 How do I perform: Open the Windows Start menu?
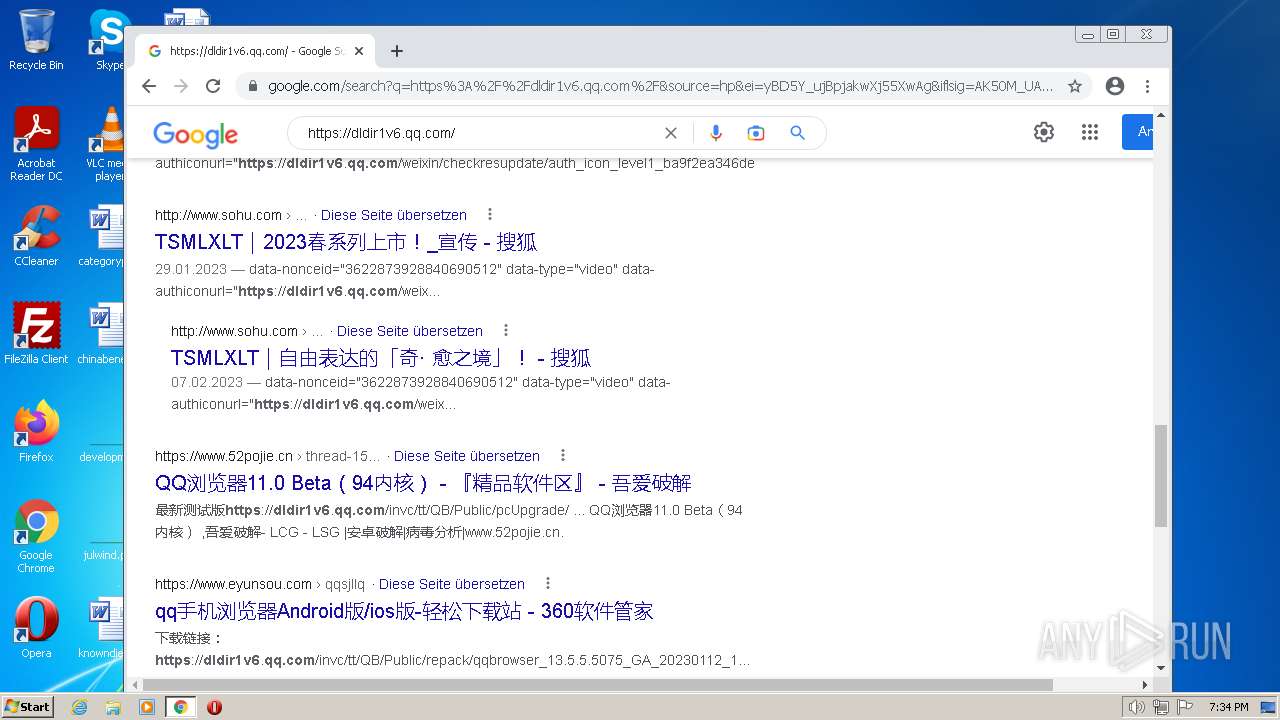click(x=28, y=707)
